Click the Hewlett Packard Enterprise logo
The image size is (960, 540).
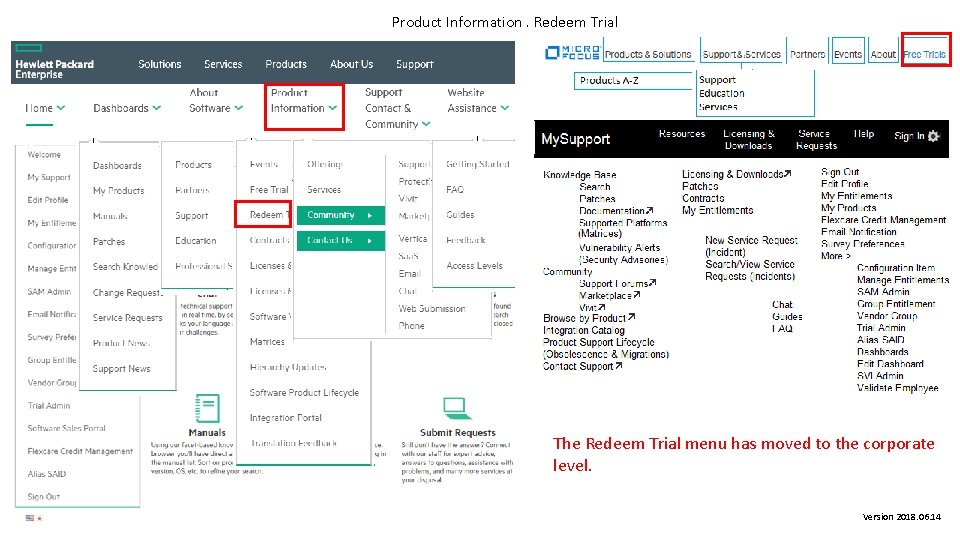point(54,62)
